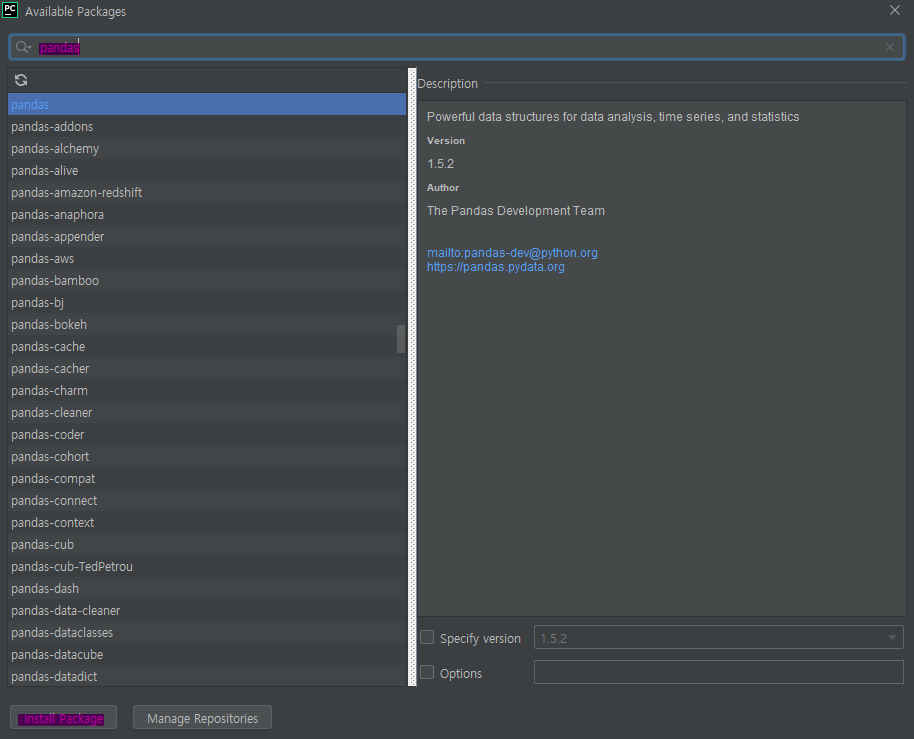Select pandas-datadict package
The width and height of the screenshot is (914, 739).
pyautogui.click(x=207, y=676)
